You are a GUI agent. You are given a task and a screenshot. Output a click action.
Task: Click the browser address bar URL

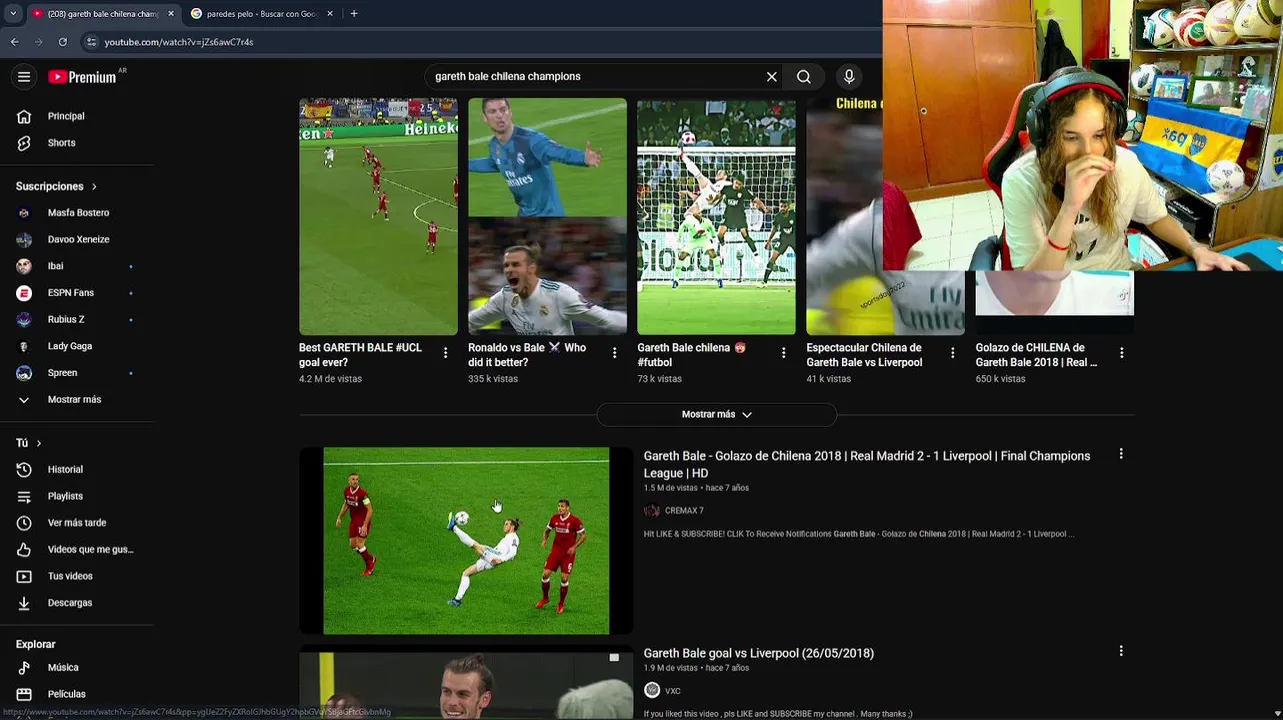(x=179, y=42)
